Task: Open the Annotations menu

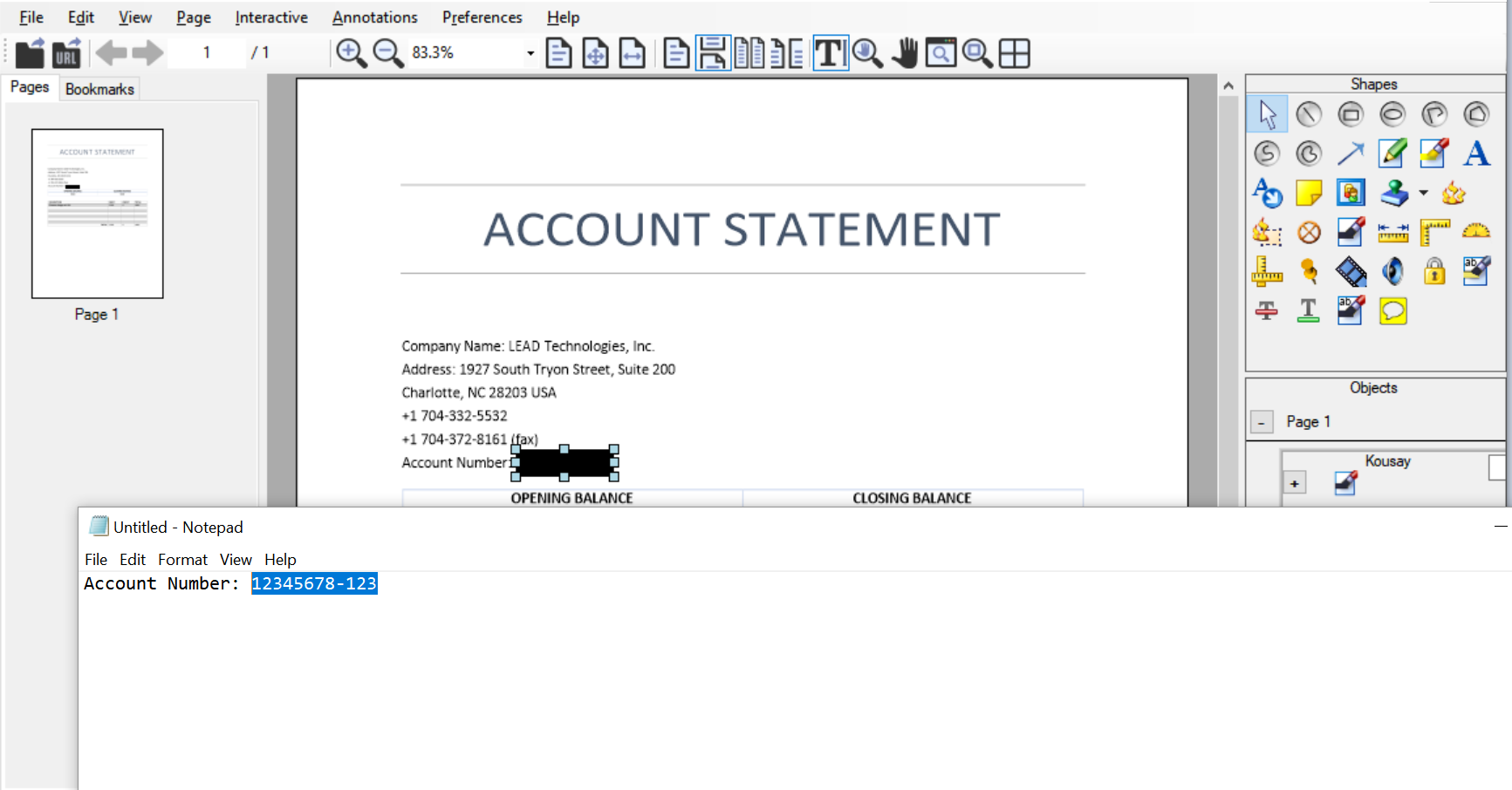Action: [x=374, y=17]
